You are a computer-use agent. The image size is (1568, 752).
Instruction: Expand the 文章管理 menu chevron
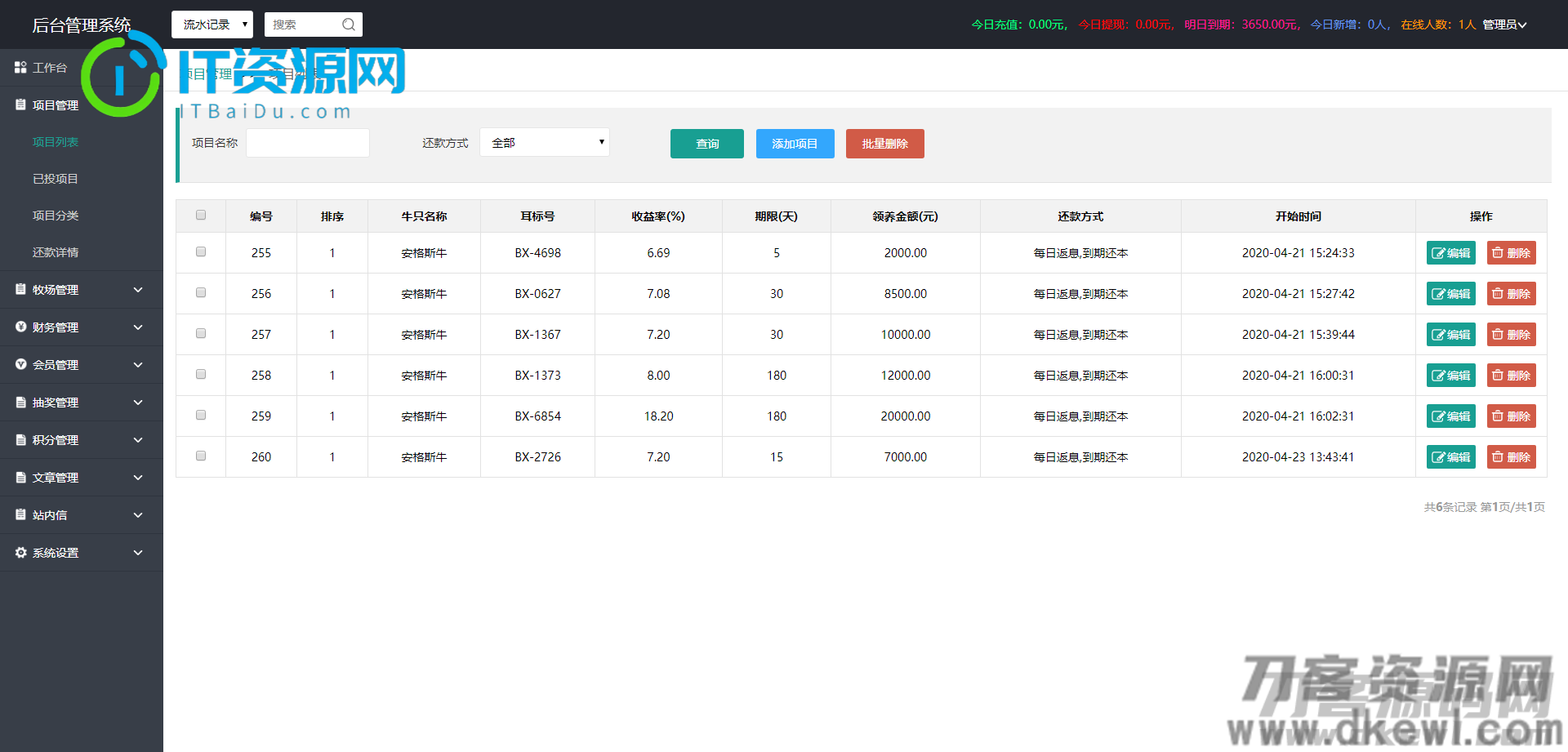click(x=138, y=478)
